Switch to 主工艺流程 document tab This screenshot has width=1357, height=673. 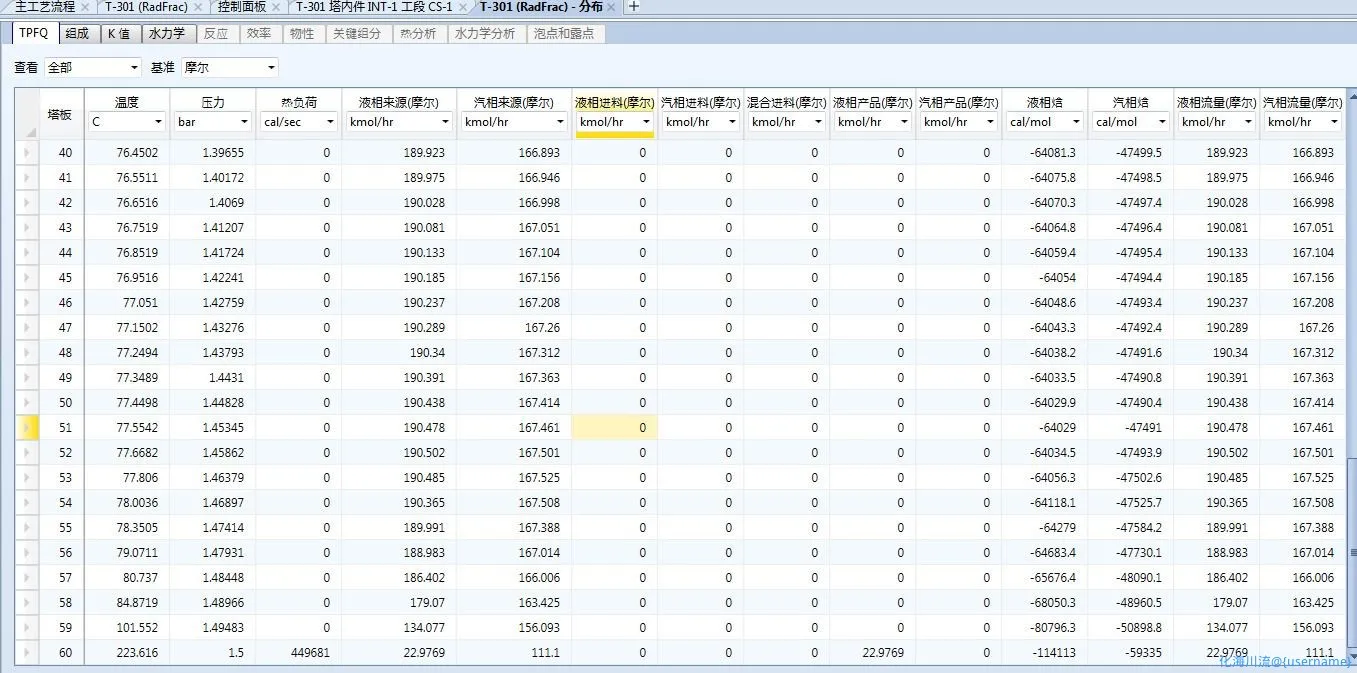point(44,6)
